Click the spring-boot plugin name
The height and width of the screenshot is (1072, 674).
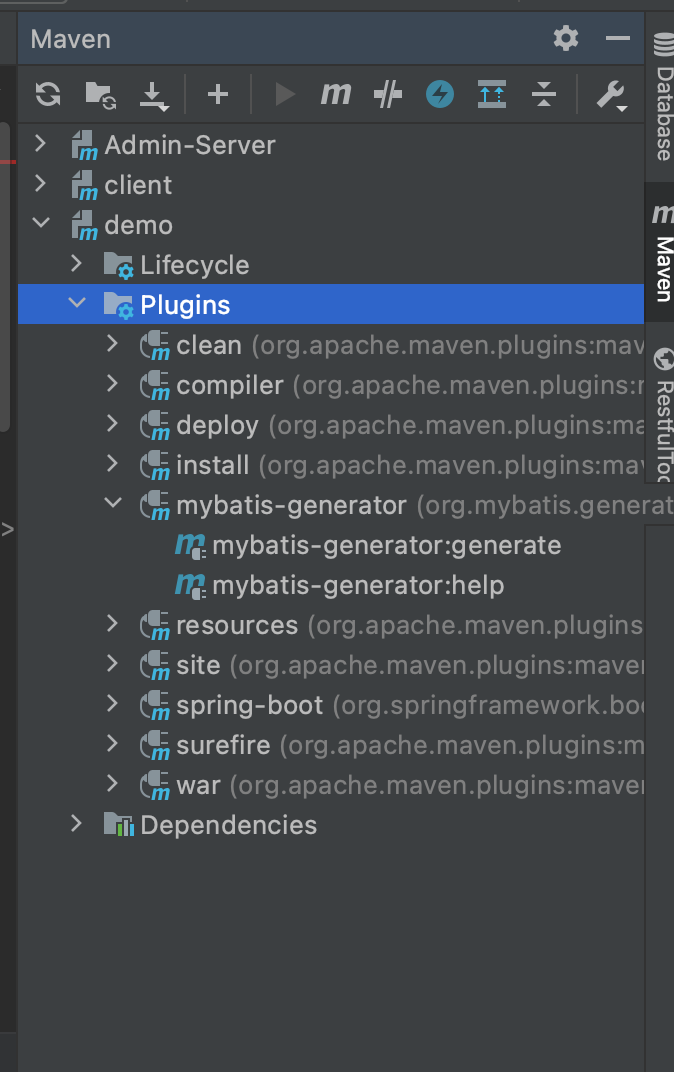(250, 706)
